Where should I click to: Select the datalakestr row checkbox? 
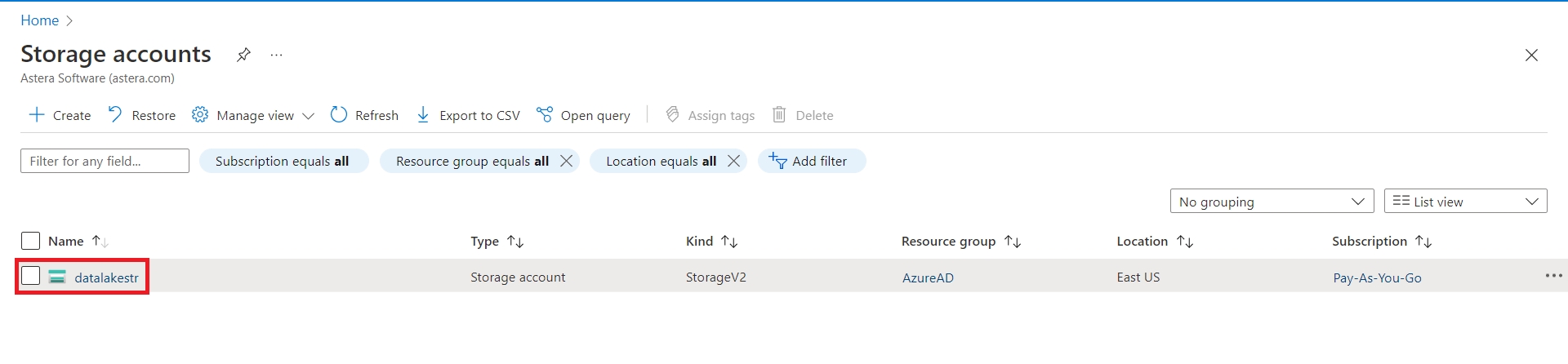30,277
